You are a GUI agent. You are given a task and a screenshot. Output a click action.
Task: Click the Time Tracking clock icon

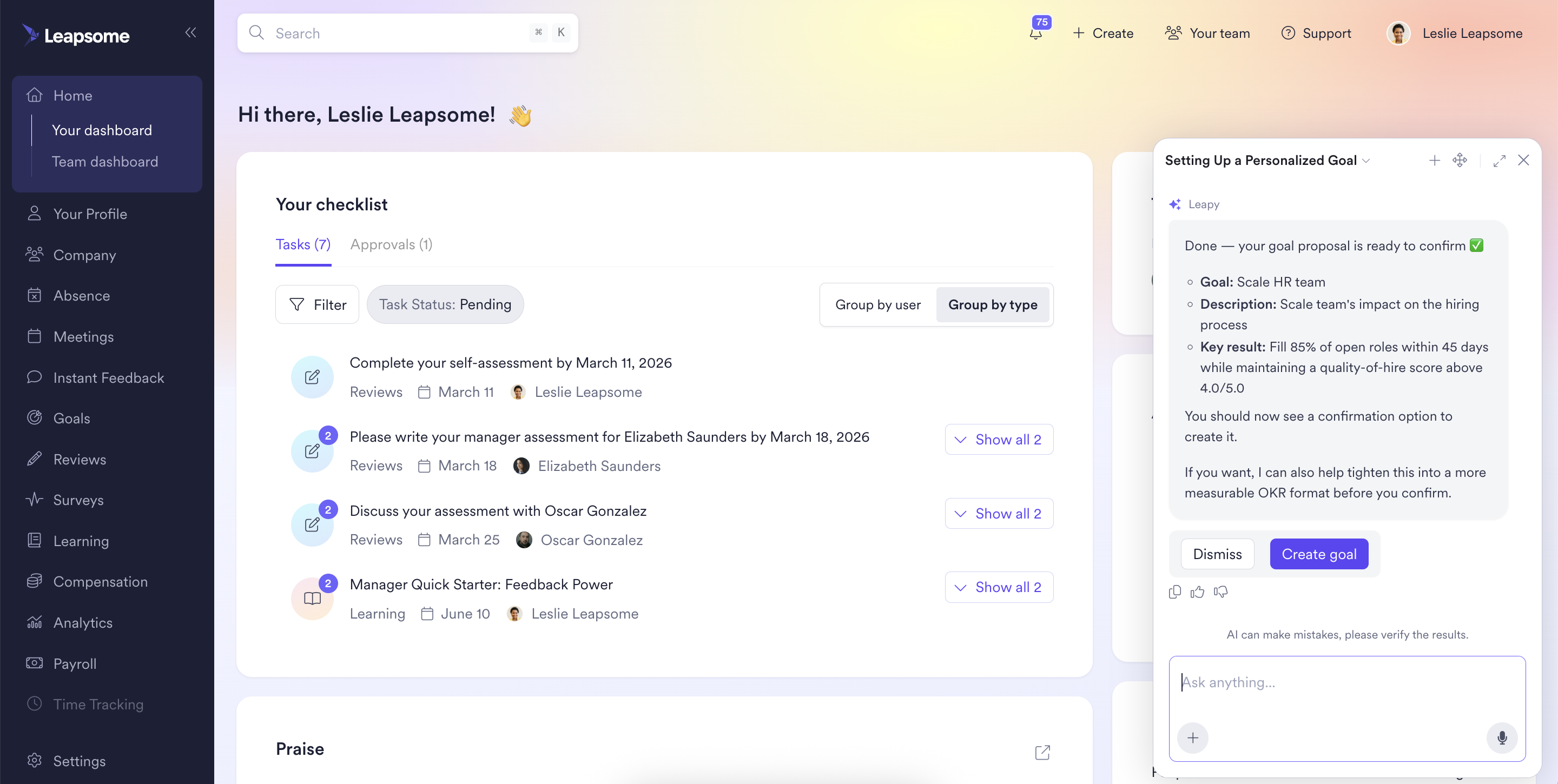[35, 703]
